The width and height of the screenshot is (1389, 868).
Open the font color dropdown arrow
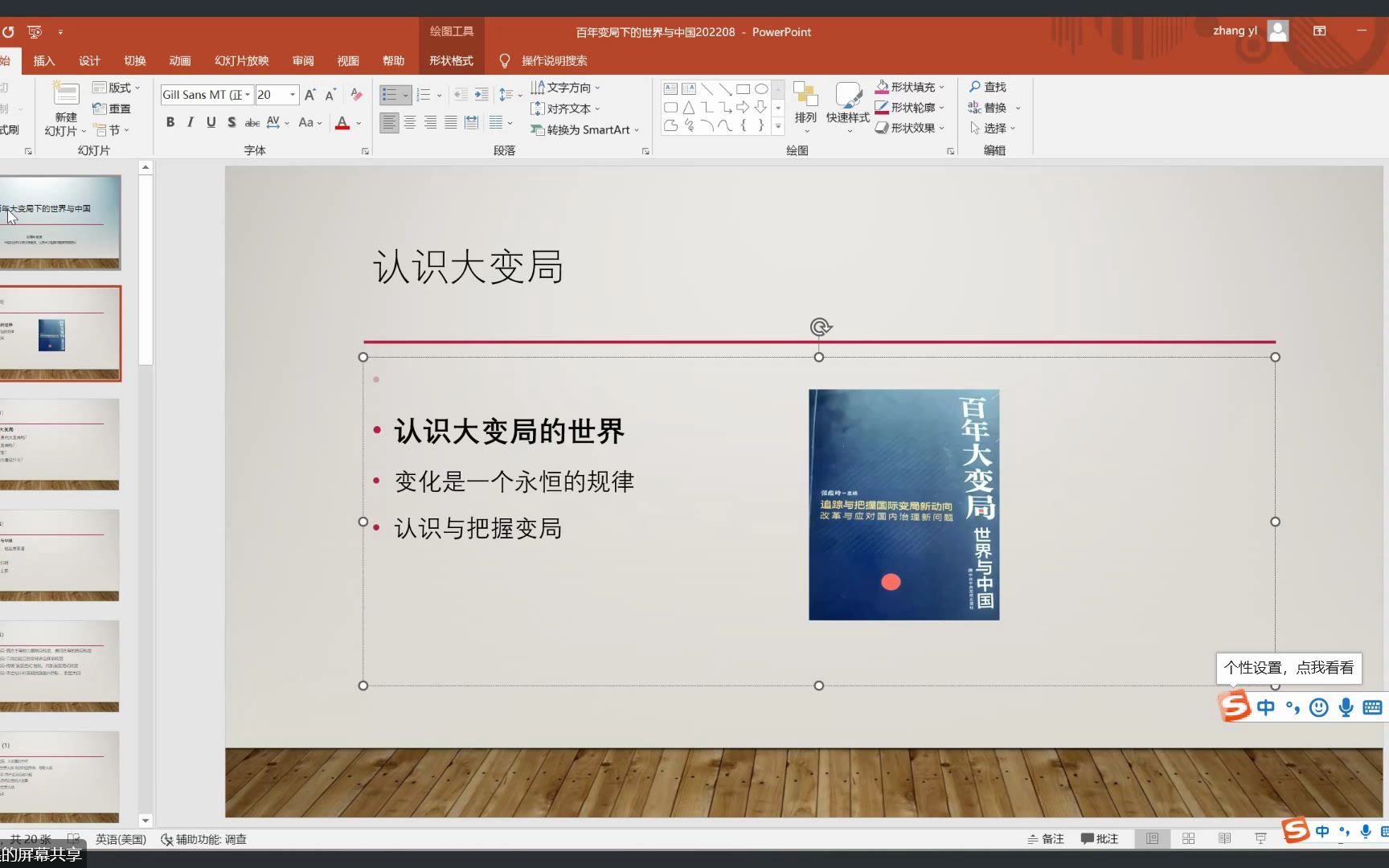[x=359, y=123]
